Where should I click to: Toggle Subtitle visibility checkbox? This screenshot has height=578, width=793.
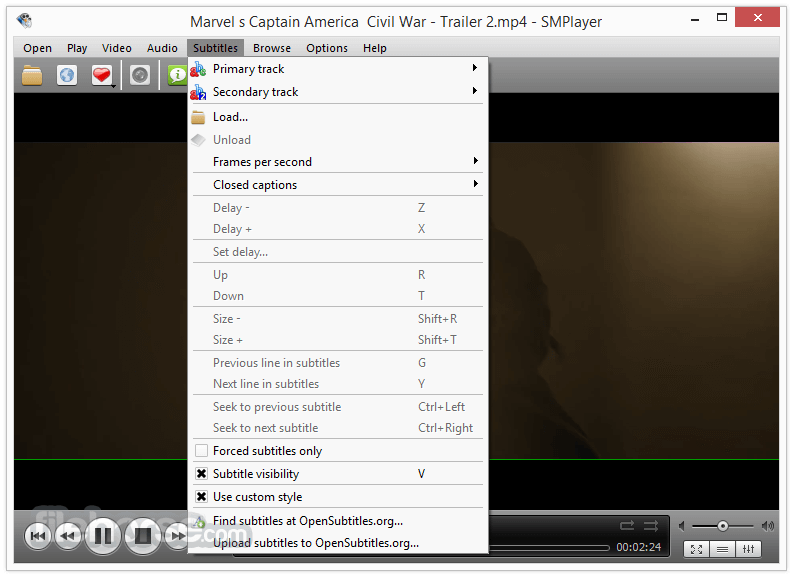point(201,474)
